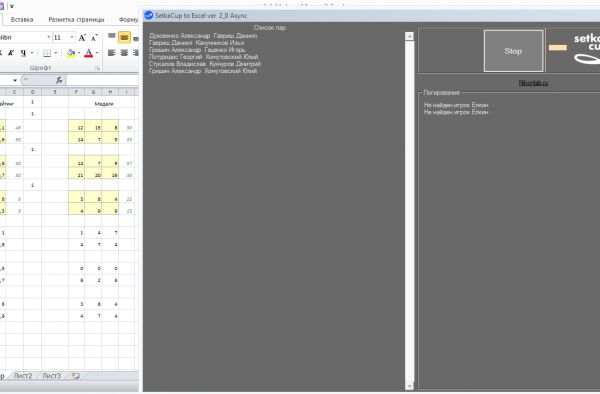Open the underlined website link below Stop
The width and height of the screenshot is (600, 394).
(x=533, y=83)
